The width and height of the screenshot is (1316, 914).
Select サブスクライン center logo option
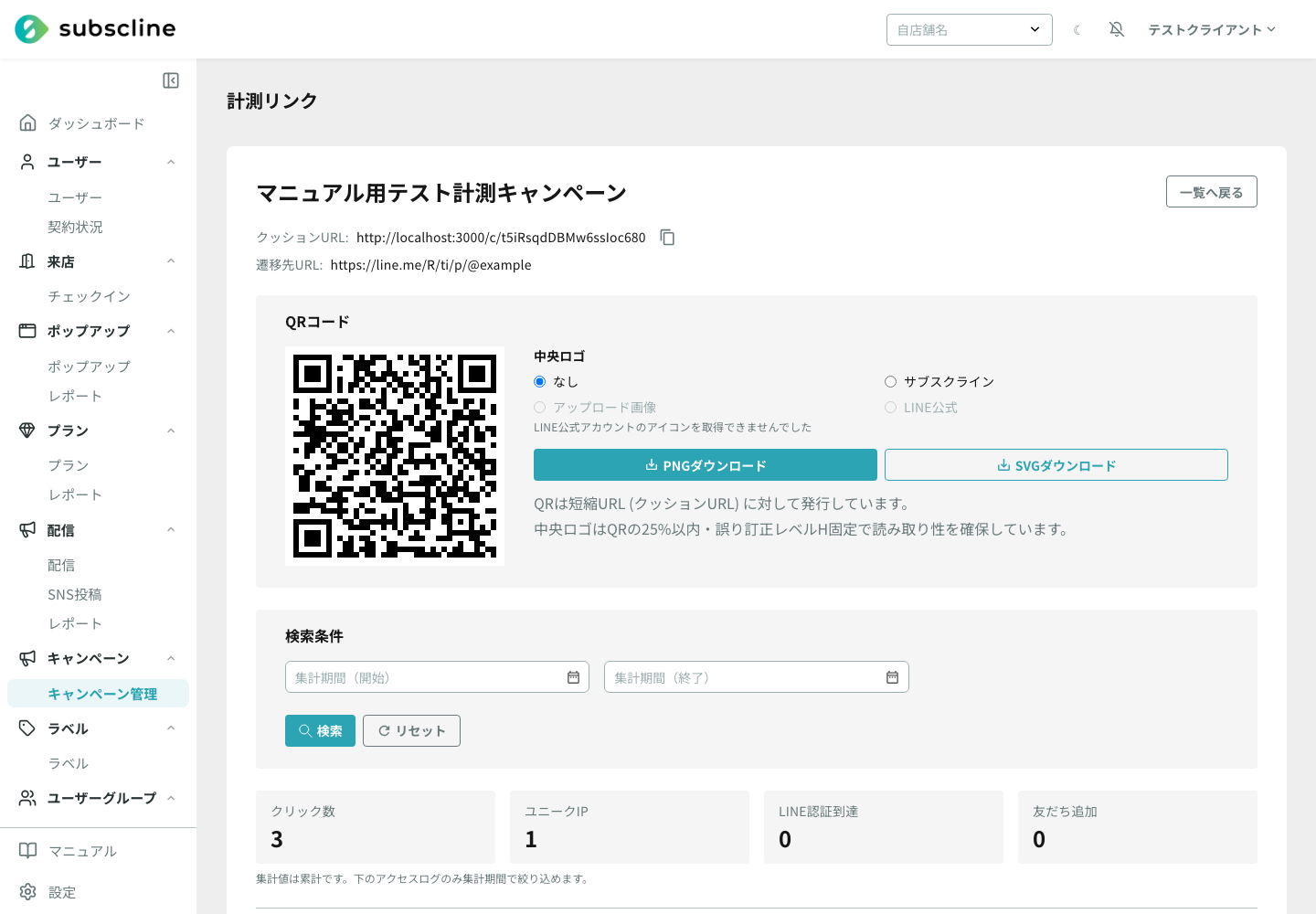(890, 382)
